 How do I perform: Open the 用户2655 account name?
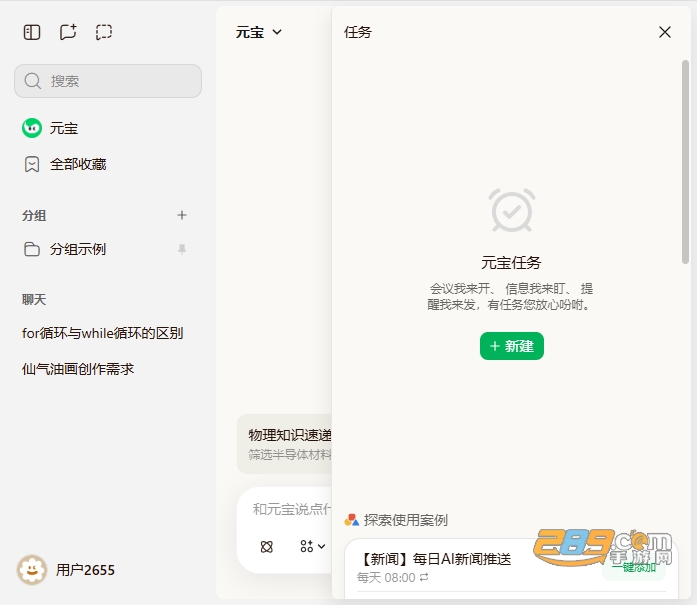pyautogui.click(x=85, y=570)
